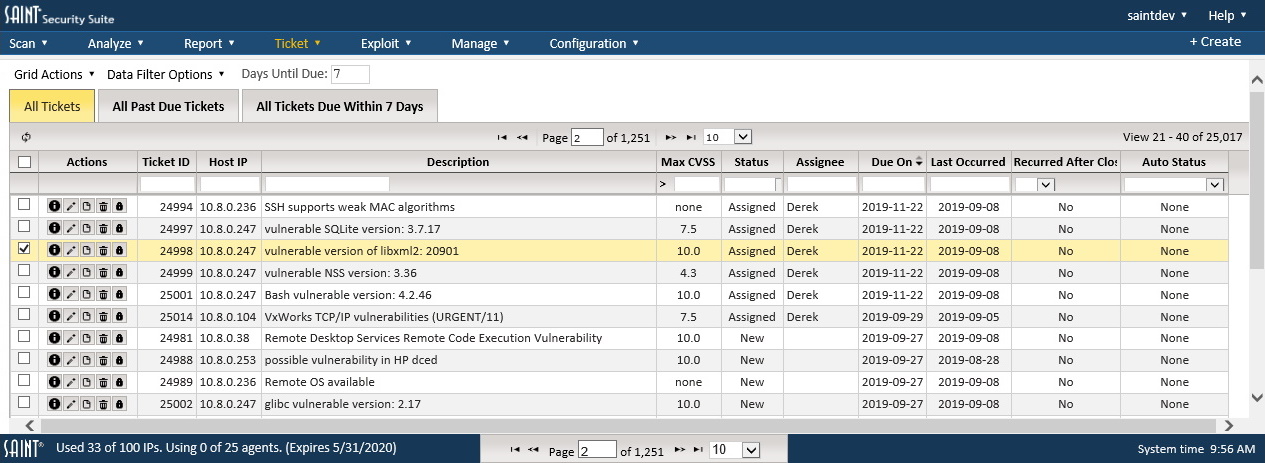Click the Days Until Due field
1265x463 pixels.
pyautogui.click(x=350, y=74)
